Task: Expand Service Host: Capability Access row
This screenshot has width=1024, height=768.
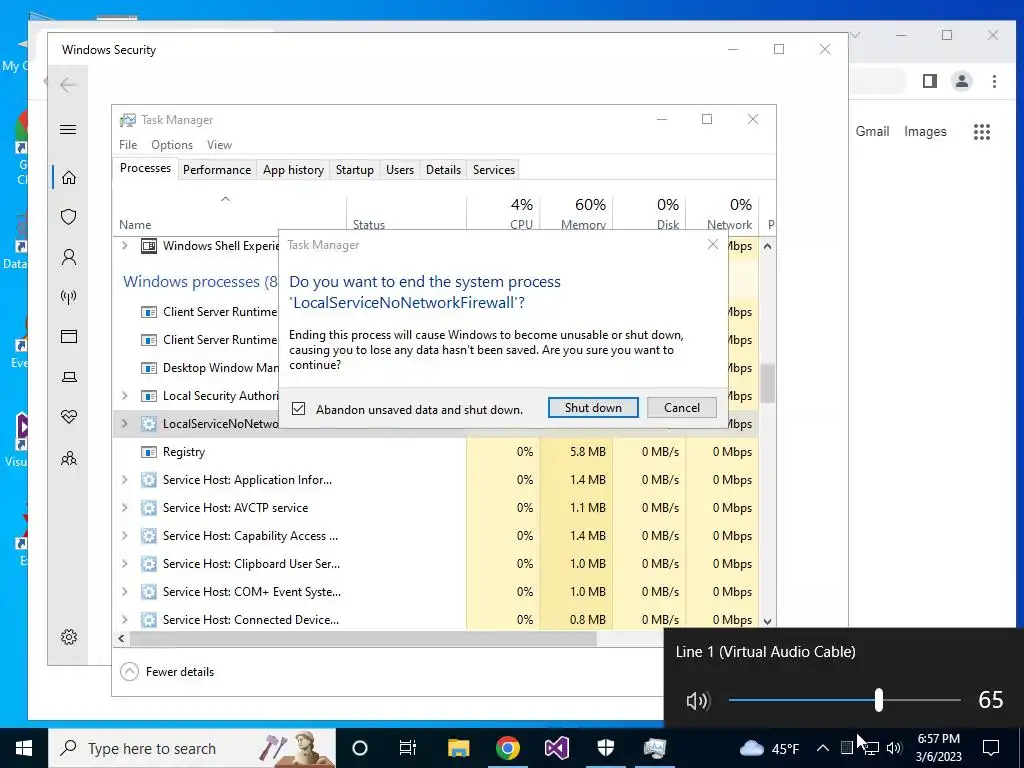Action: [x=125, y=536]
